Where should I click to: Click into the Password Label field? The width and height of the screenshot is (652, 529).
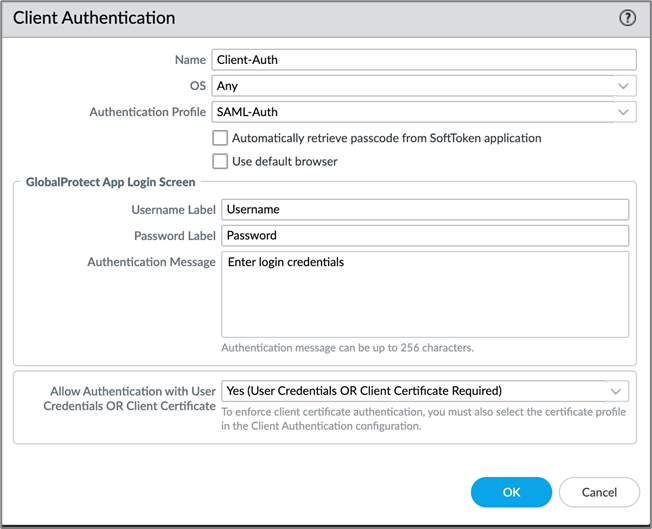pos(424,236)
